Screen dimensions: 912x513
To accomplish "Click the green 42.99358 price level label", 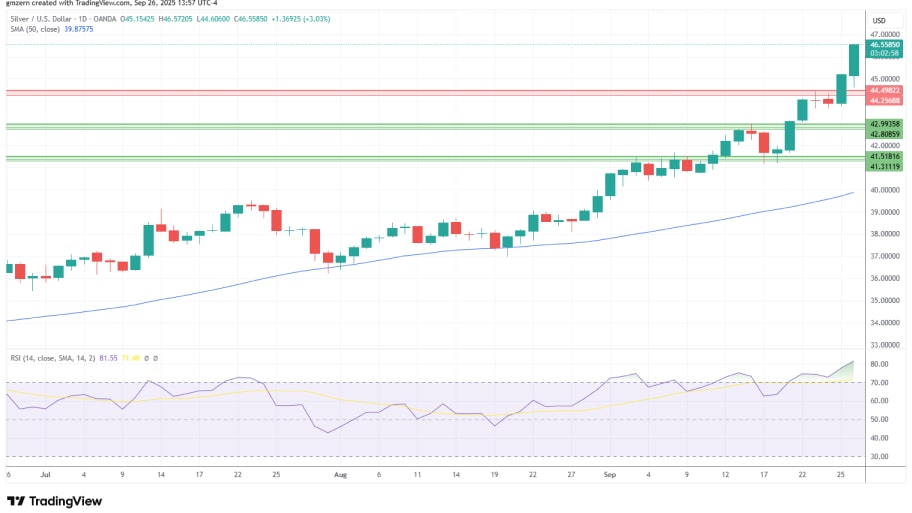I will [885, 123].
